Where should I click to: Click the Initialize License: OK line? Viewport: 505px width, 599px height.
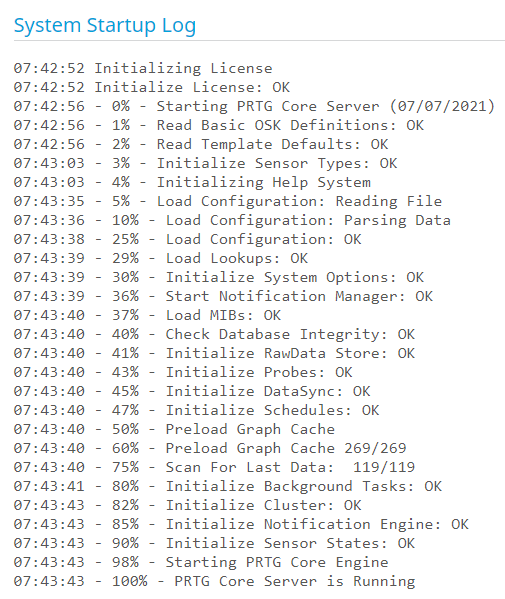tap(152, 87)
